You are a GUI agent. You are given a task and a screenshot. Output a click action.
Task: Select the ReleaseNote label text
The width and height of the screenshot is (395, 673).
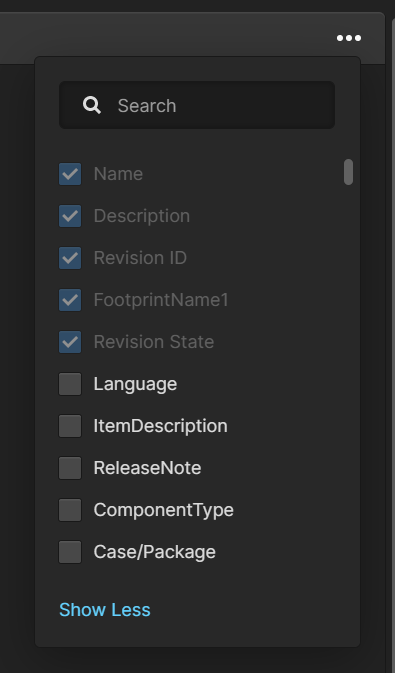pos(147,468)
